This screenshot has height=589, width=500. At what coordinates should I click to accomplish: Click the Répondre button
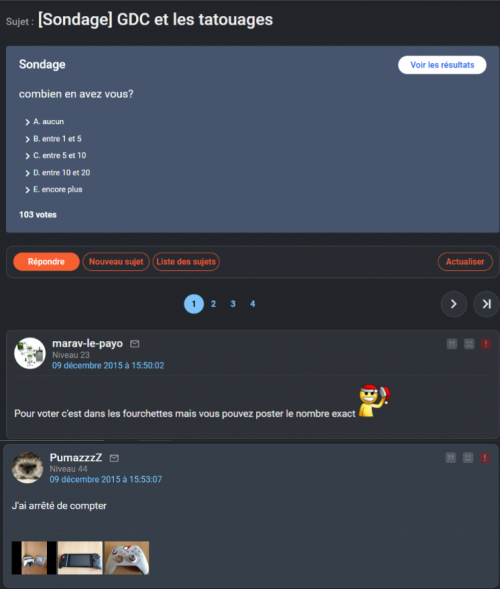pos(46,262)
